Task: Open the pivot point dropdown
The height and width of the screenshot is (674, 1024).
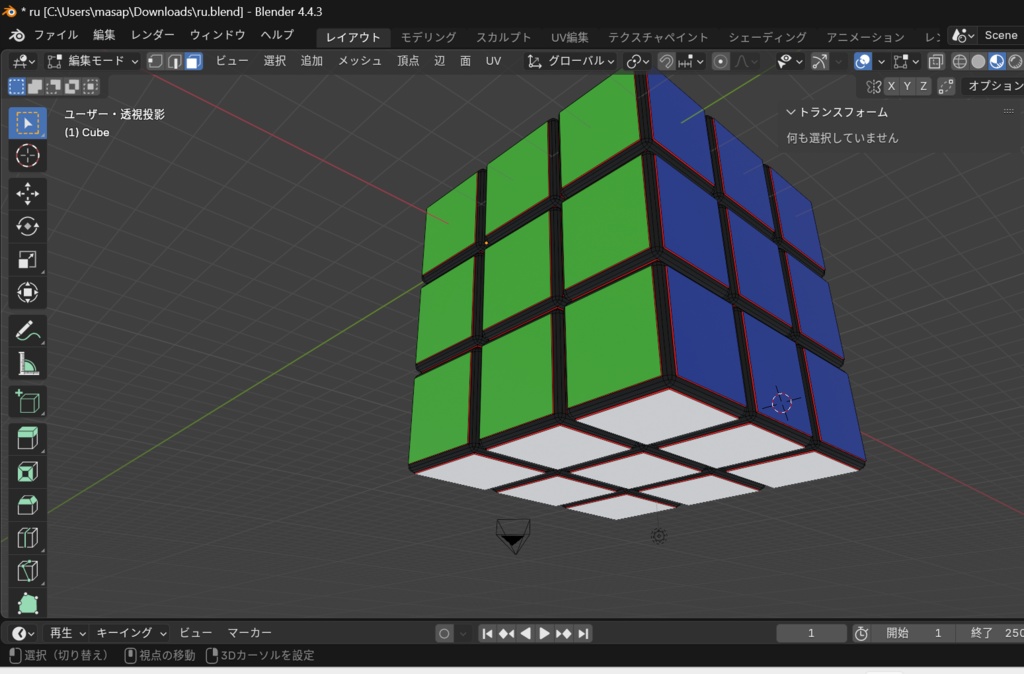Action: pos(637,61)
